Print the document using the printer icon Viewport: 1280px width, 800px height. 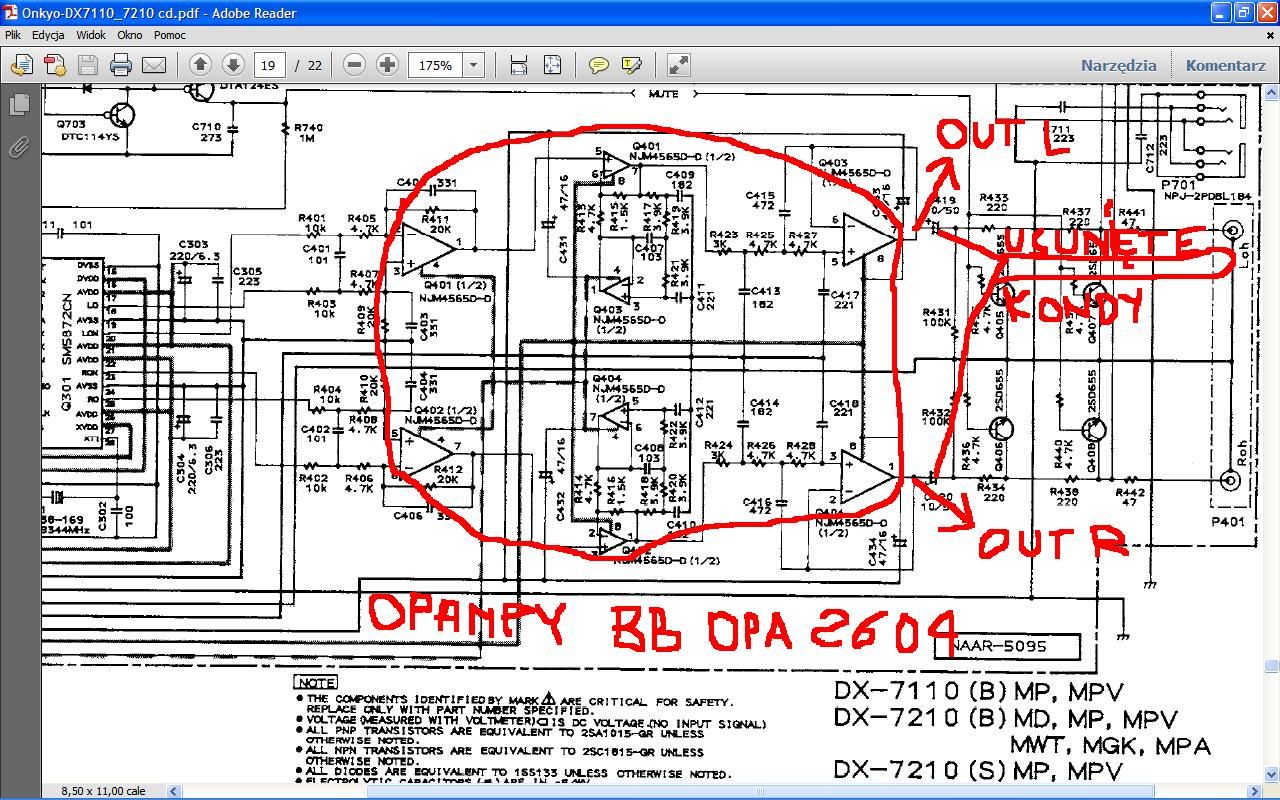121,65
